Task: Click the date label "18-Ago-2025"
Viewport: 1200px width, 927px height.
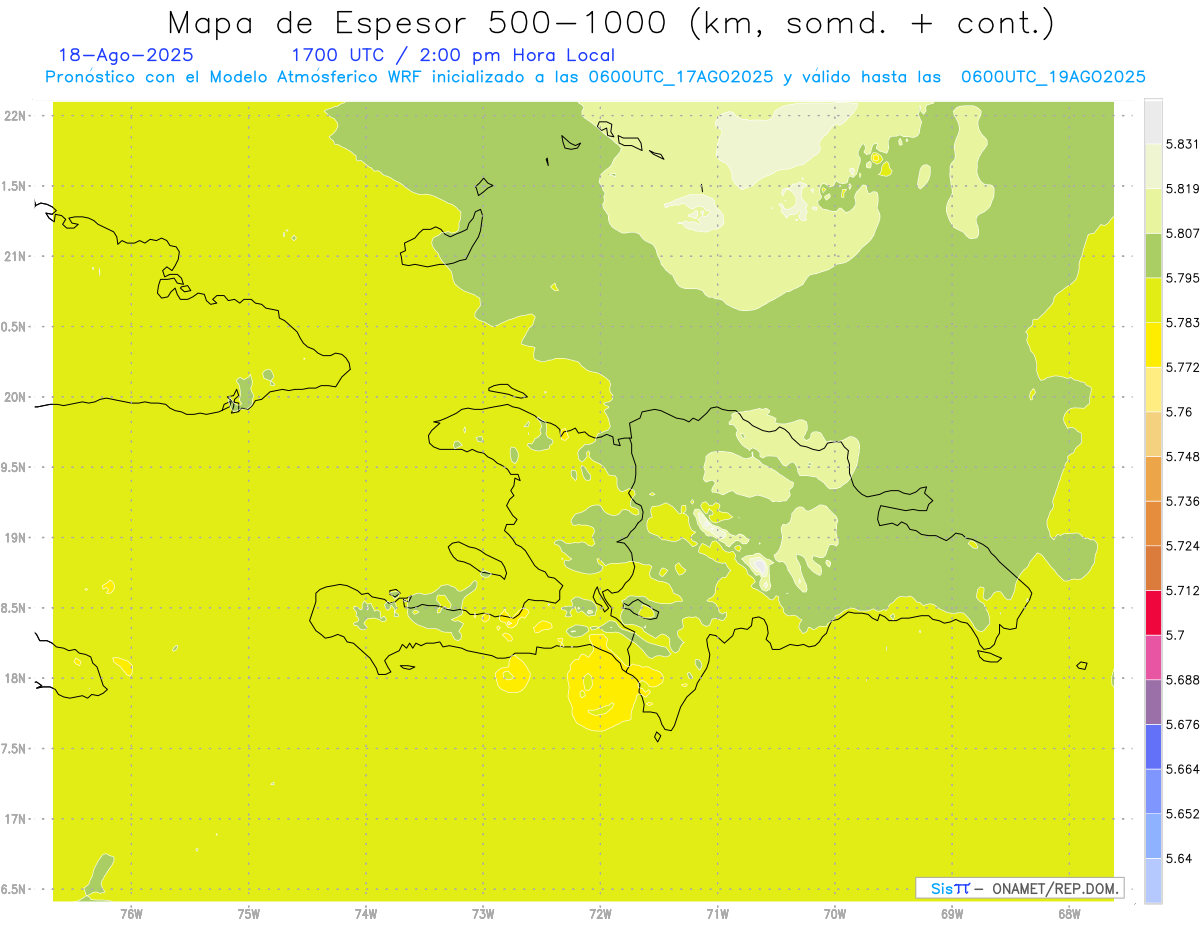Action: point(126,55)
